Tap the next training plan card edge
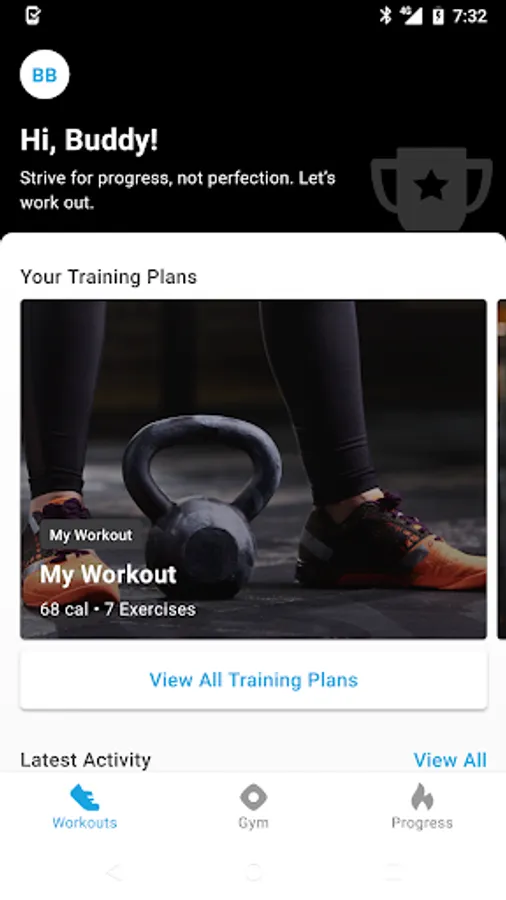Viewport: 506px width, 900px height. click(501, 469)
